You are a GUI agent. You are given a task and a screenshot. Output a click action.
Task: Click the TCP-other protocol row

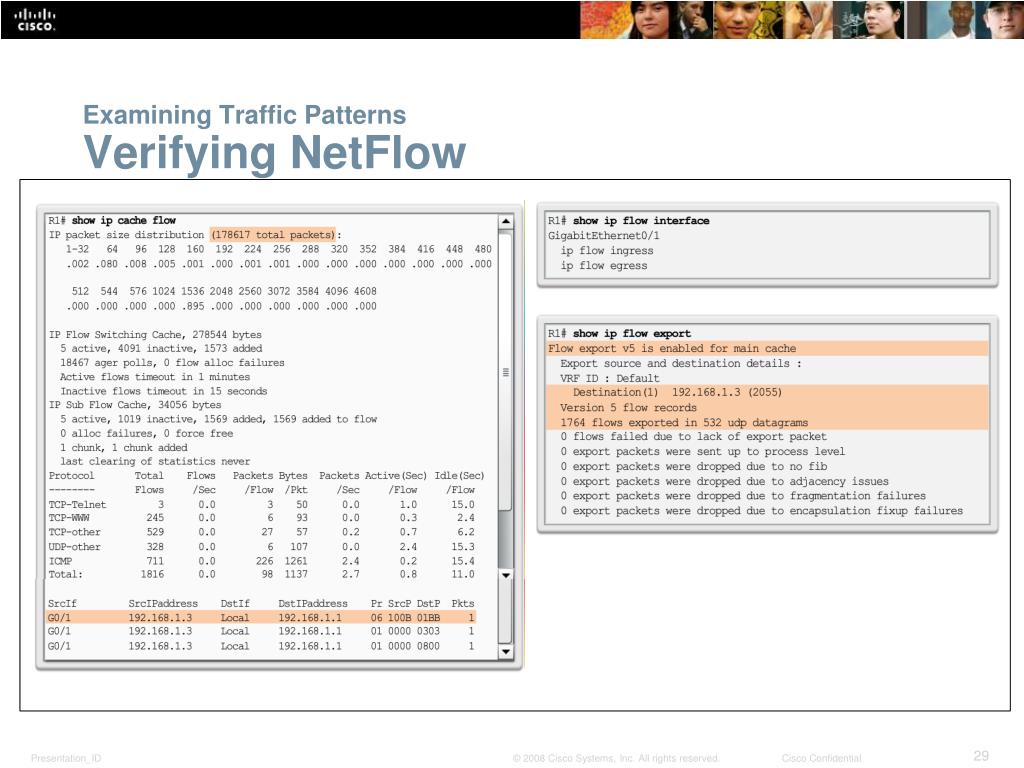261,532
